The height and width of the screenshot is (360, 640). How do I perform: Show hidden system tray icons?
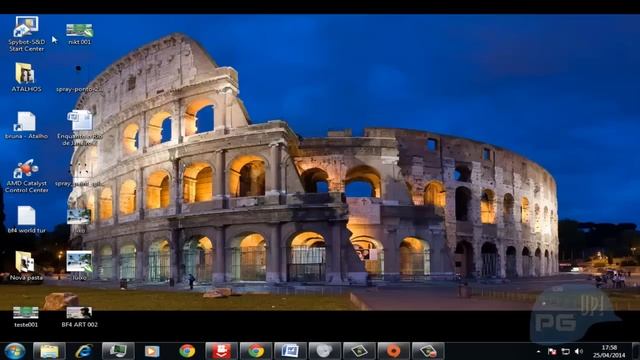tap(538, 351)
